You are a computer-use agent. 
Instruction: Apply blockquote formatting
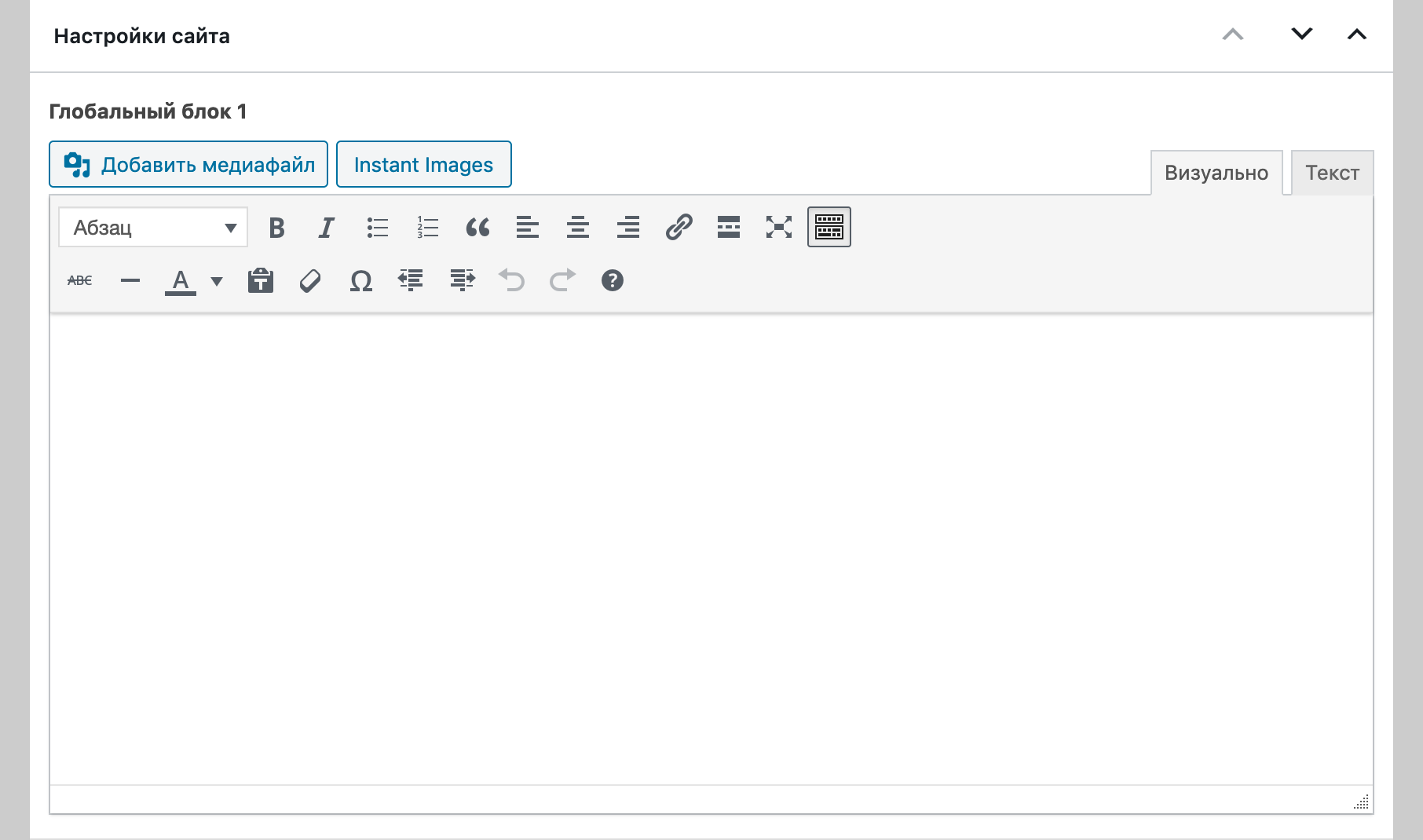click(477, 228)
